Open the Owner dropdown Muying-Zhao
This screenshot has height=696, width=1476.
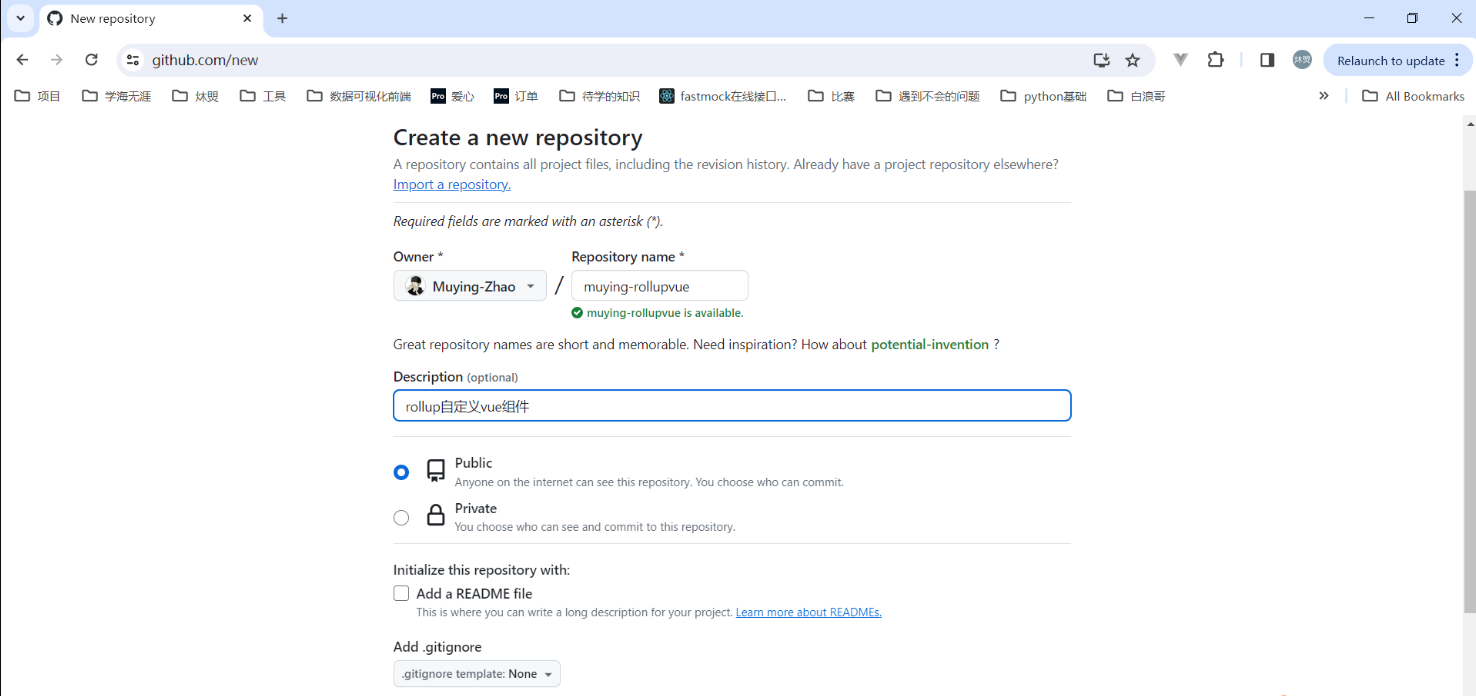click(x=470, y=286)
